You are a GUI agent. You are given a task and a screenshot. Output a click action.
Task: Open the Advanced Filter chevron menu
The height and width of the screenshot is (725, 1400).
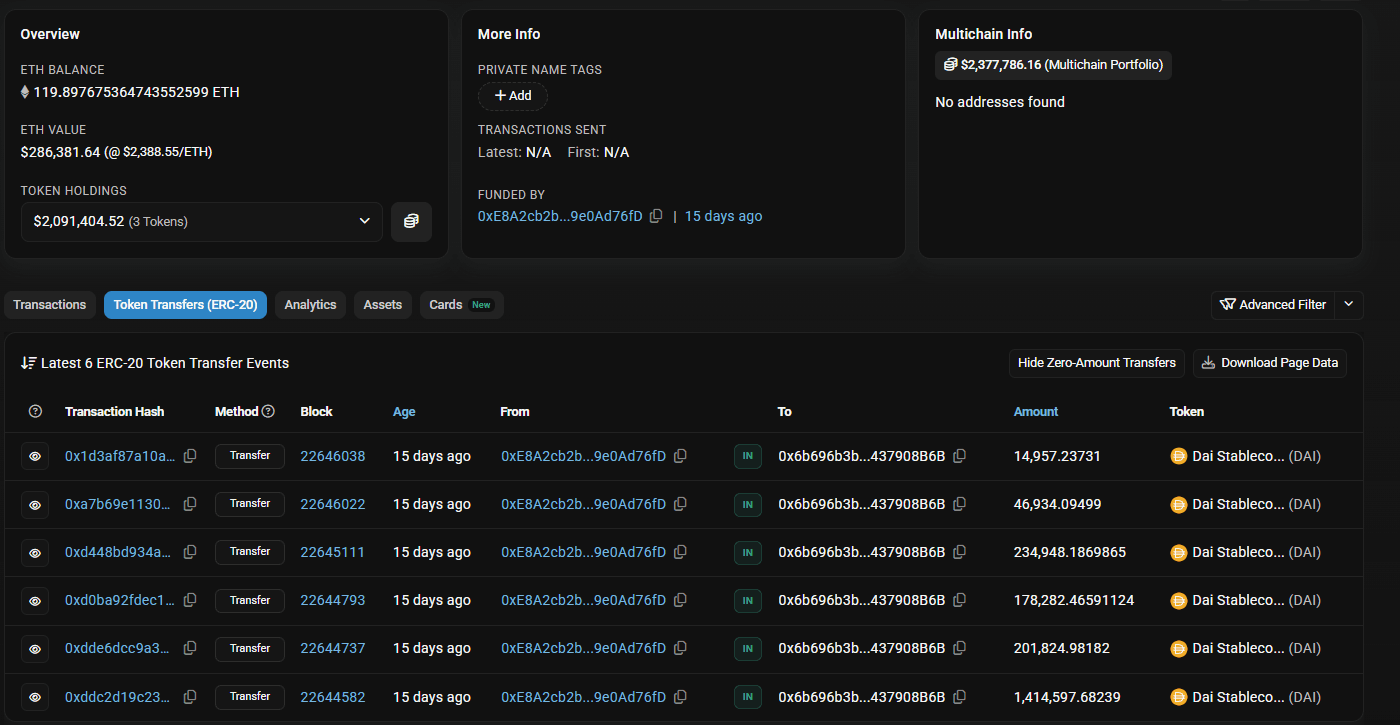click(1348, 304)
